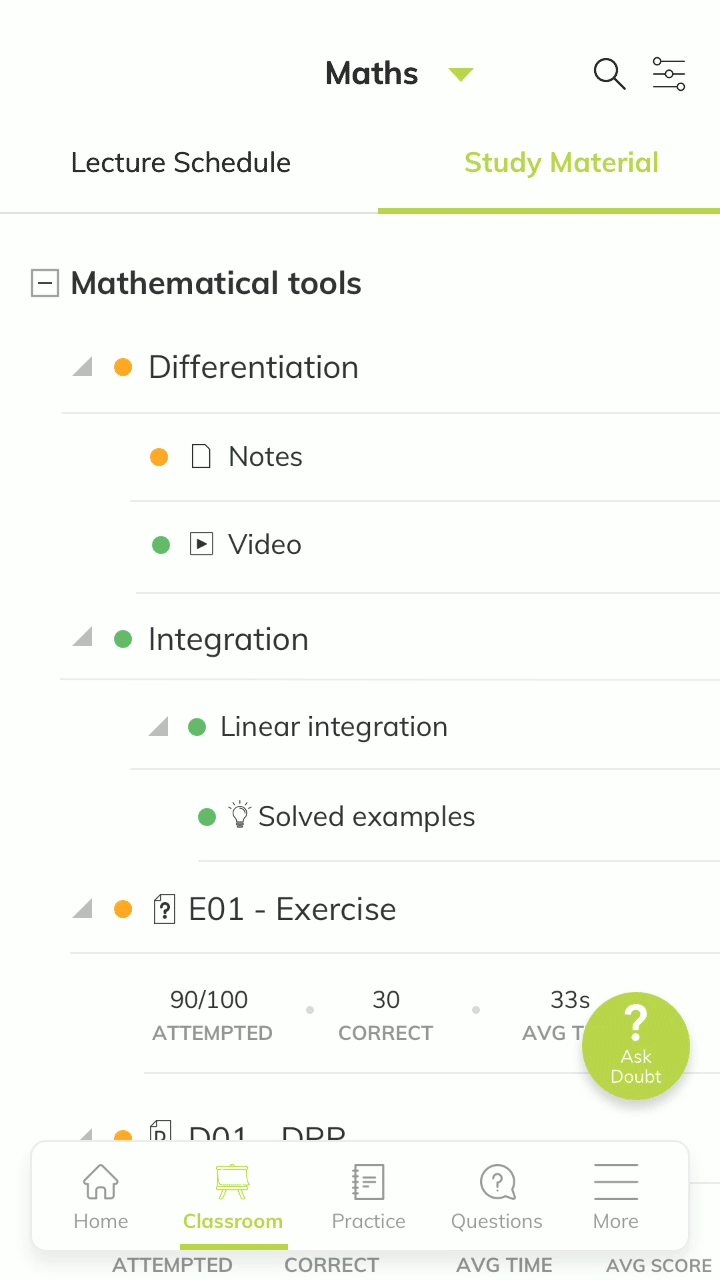Switch to Lecture Schedule tab

click(181, 163)
